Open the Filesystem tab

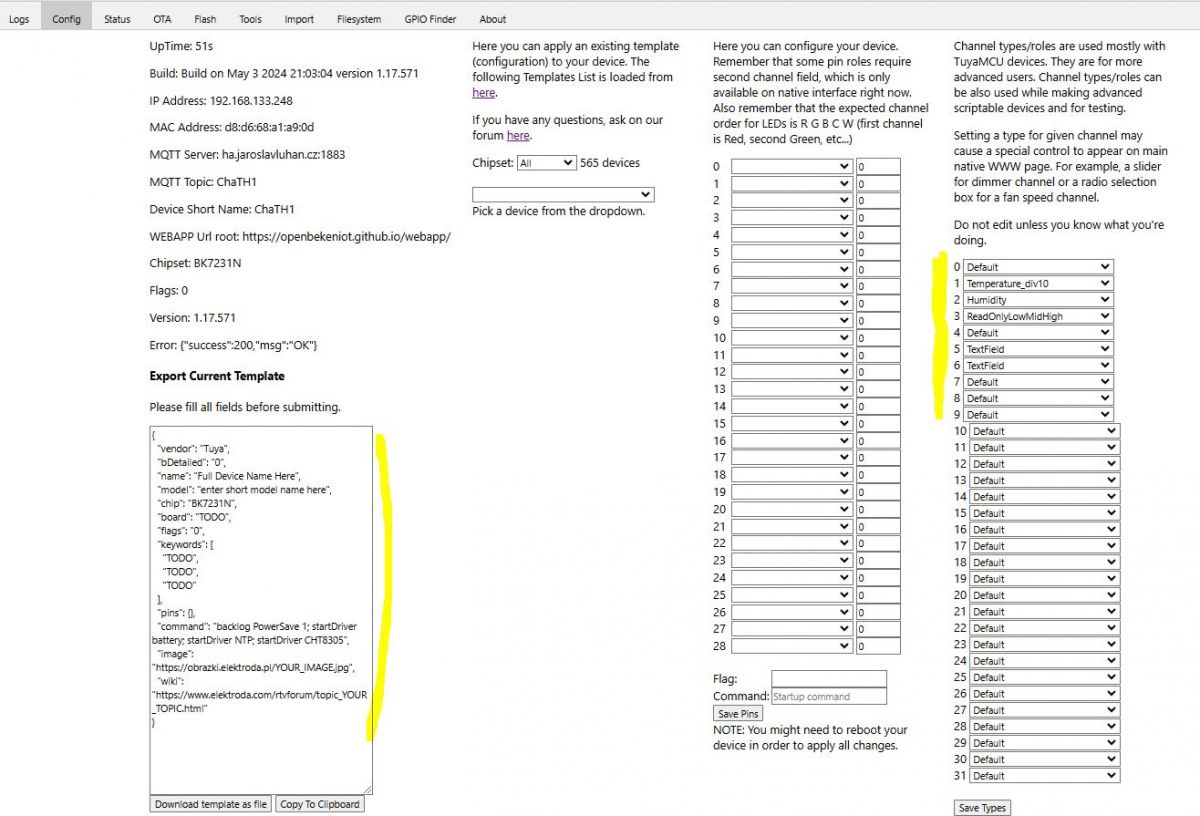pyautogui.click(x=359, y=19)
